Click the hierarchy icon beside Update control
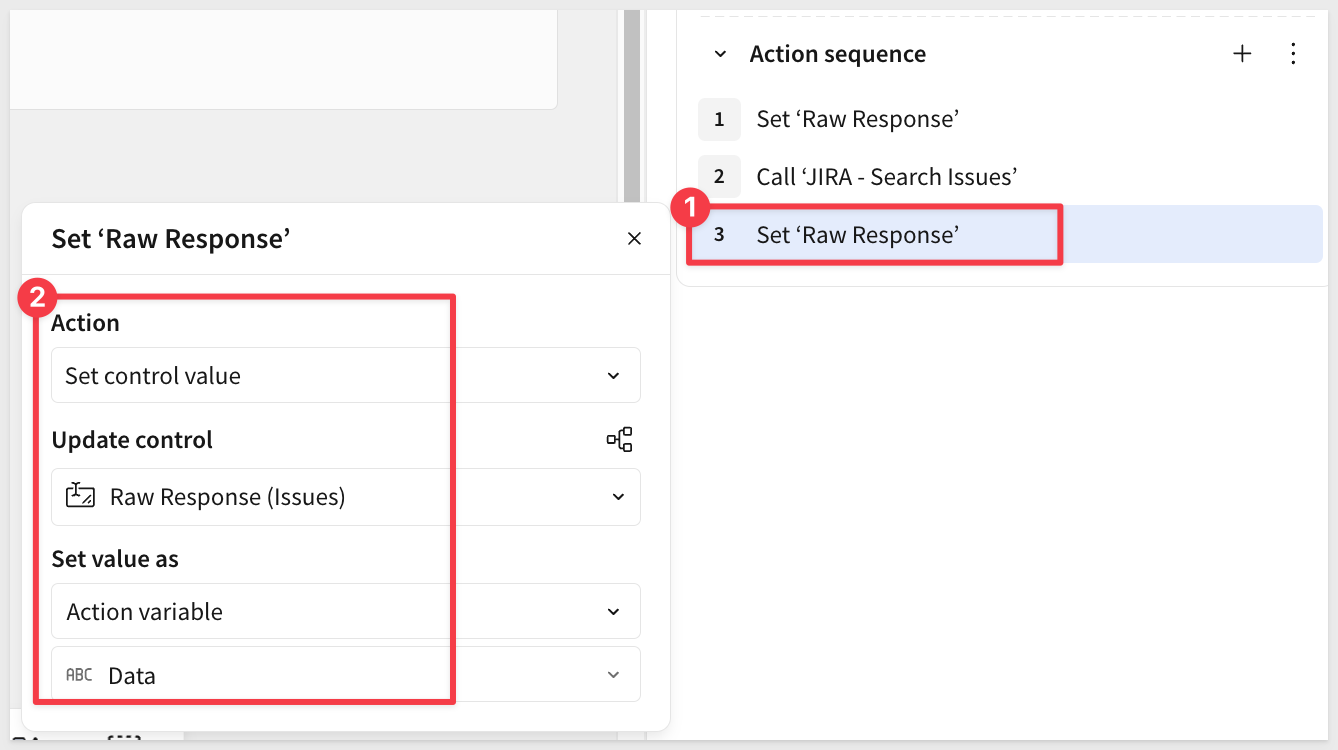Image resolution: width=1338 pixels, height=750 pixels. click(620, 440)
